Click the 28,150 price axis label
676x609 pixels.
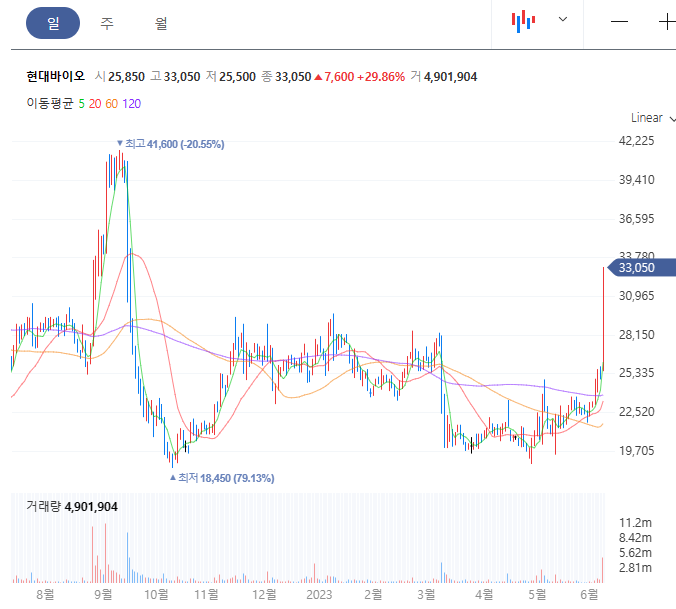[x=636, y=334]
